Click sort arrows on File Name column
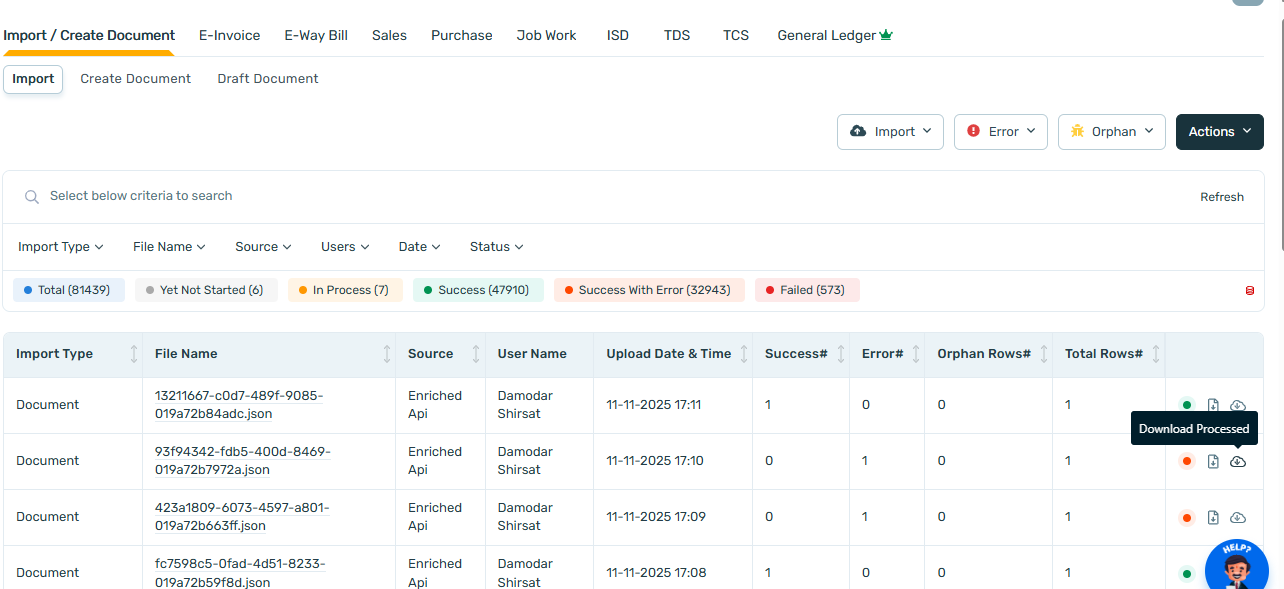1284x589 pixels. [x=387, y=354]
